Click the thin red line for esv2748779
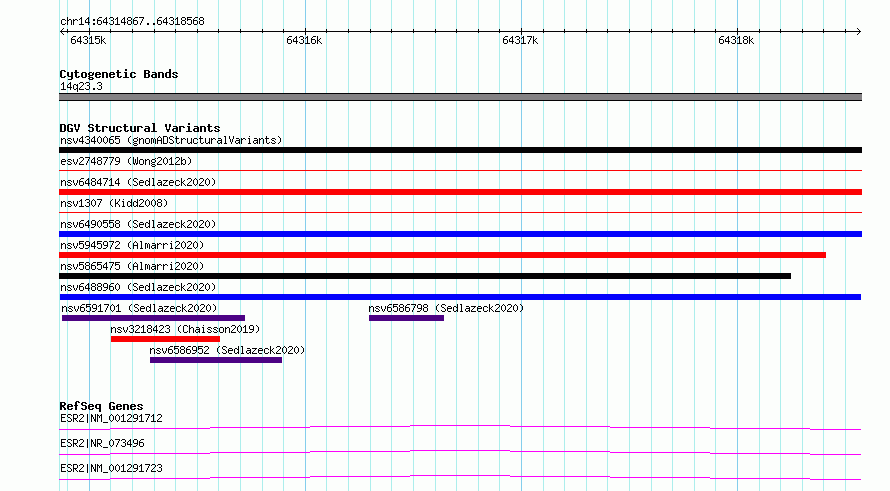The height and width of the screenshot is (491, 890). pyautogui.click(x=460, y=170)
